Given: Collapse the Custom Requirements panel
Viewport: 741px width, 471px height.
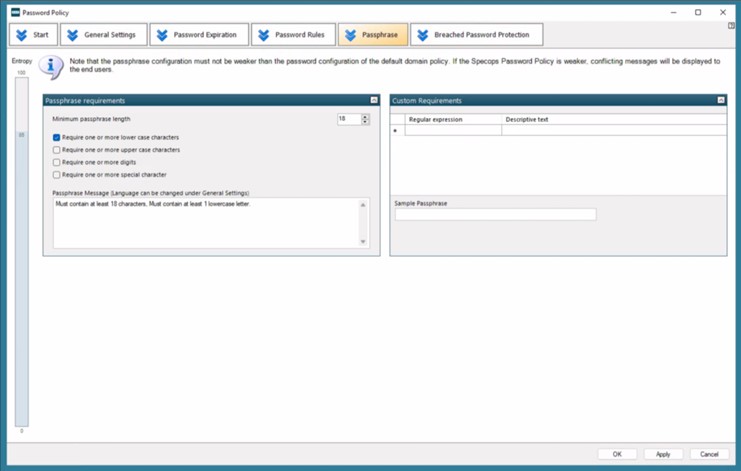Looking at the screenshot, I should click(721, 100).
